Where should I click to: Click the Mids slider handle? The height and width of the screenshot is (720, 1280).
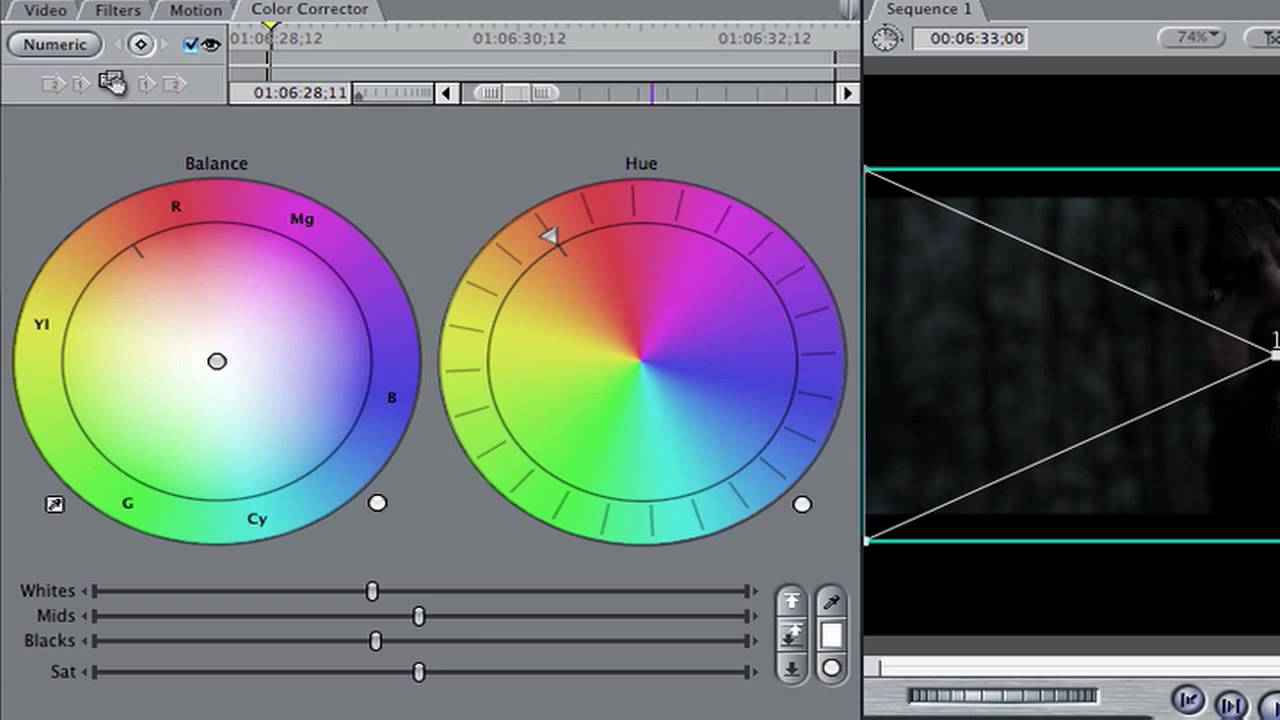click(x=419, y=616)
